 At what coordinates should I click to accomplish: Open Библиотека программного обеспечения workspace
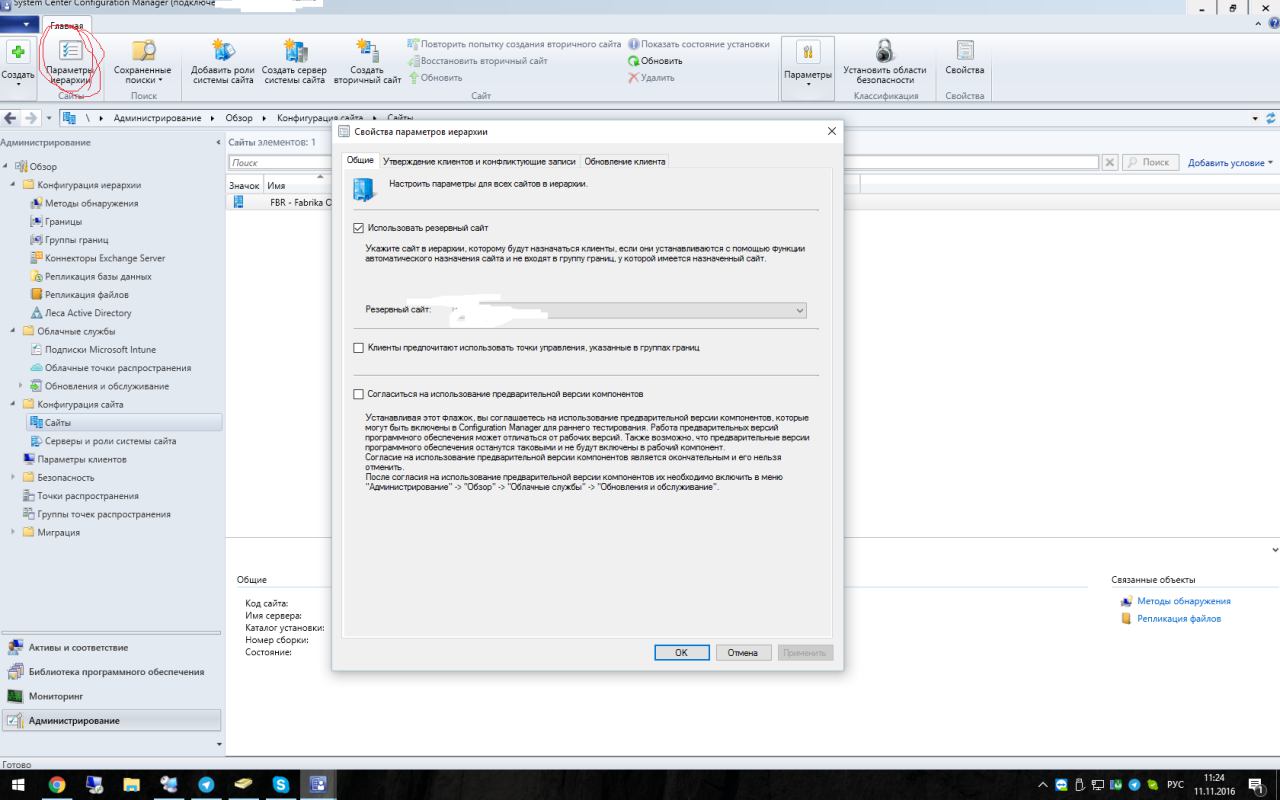click(110, 672)
